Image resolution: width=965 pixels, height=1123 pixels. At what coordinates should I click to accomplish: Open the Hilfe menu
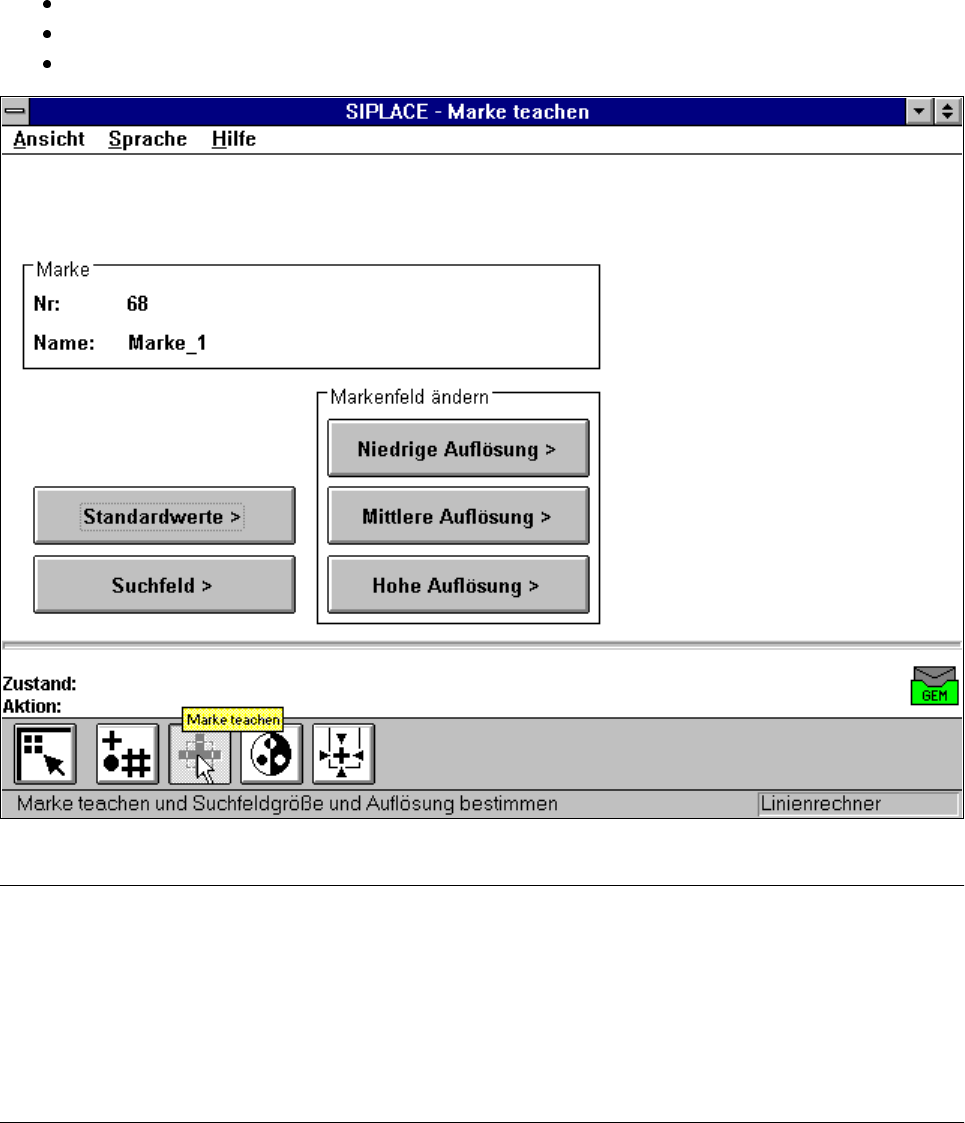point(233,139)
